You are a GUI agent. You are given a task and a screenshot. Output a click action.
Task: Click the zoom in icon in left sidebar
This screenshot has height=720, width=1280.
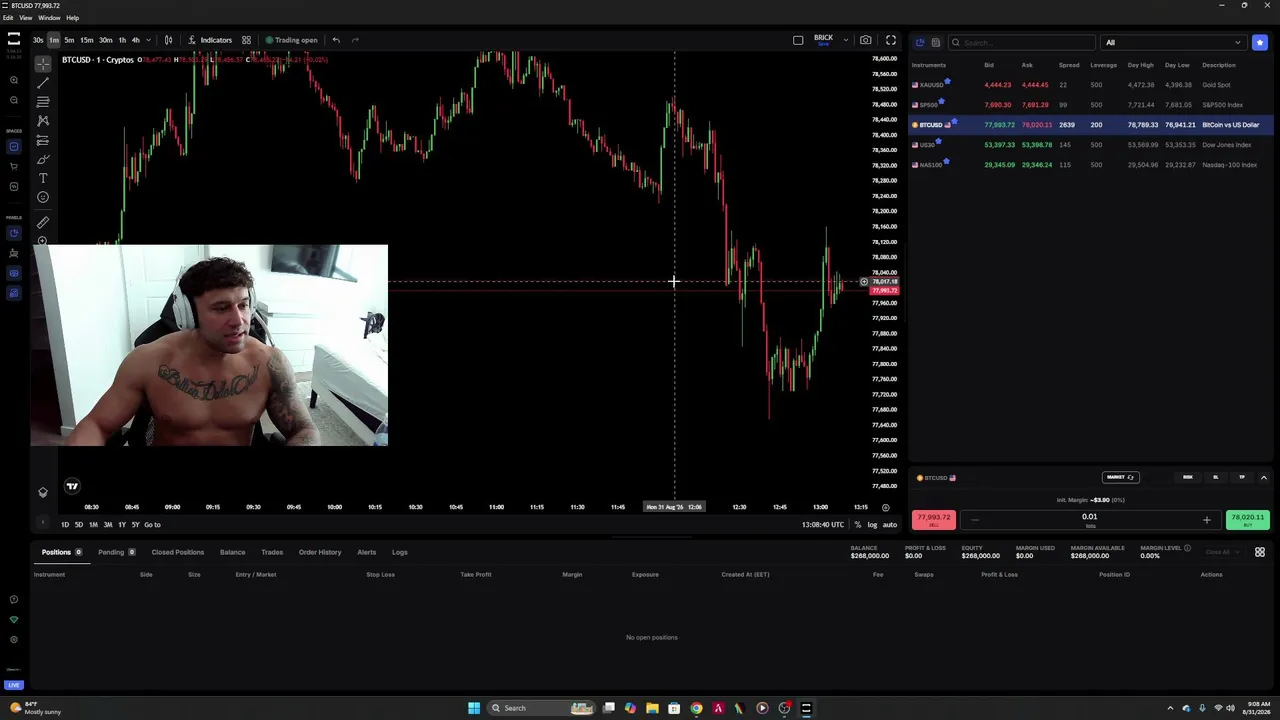click(x=13, y=80)
